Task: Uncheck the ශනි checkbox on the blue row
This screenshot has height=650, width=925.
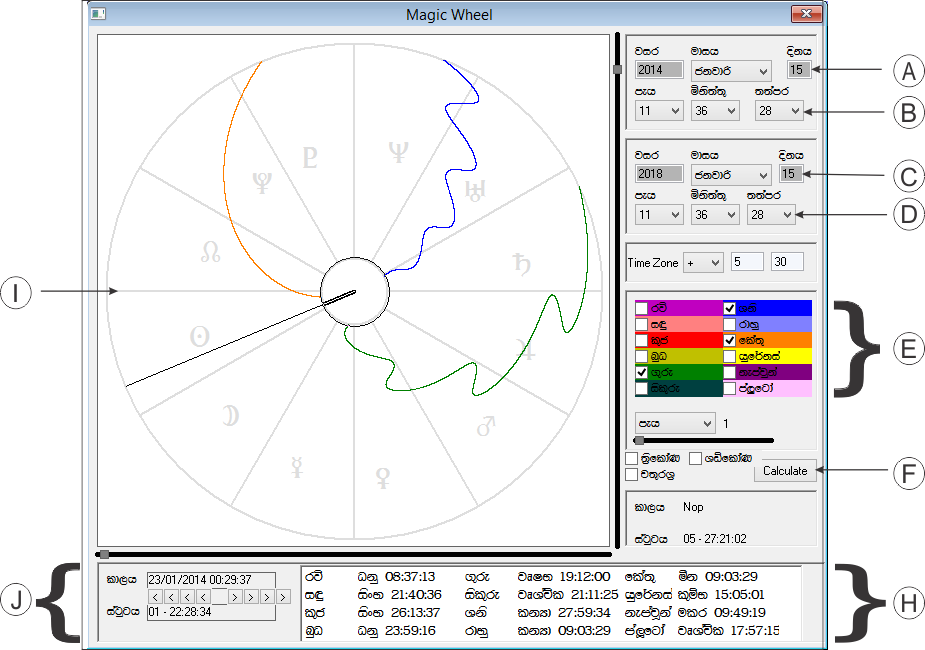Action: 730,308
